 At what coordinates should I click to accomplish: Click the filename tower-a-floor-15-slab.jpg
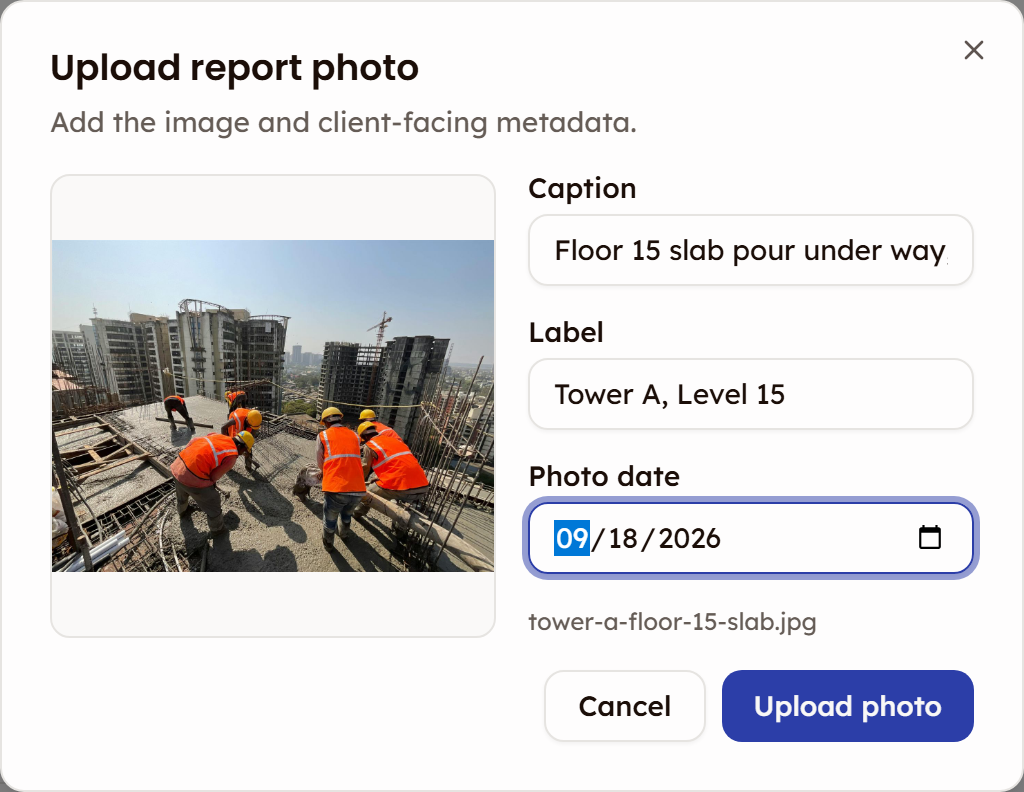(672, 622)
